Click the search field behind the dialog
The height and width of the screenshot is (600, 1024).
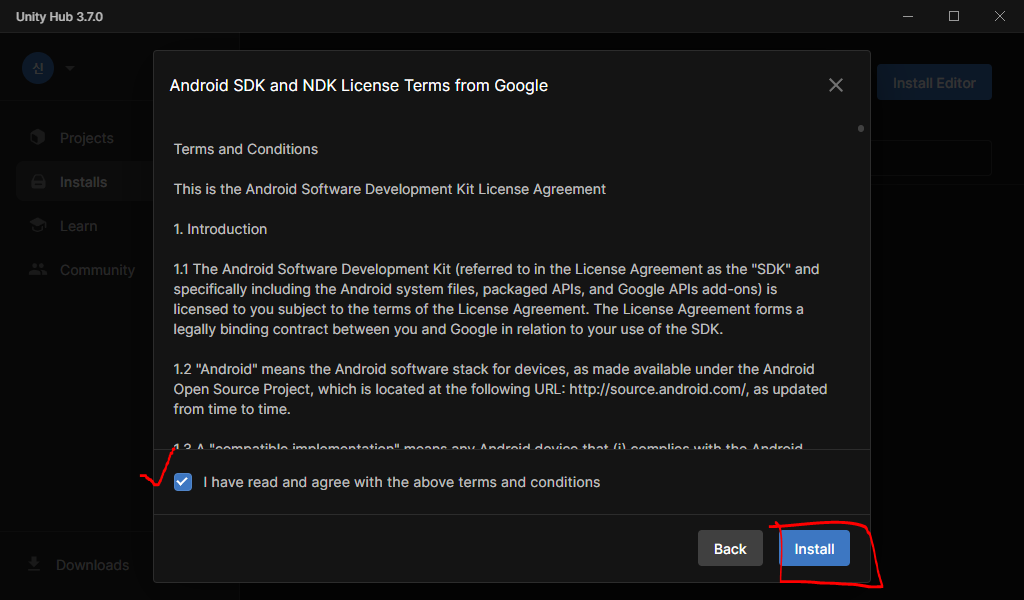pyautogui.click(x=930, y=158)
